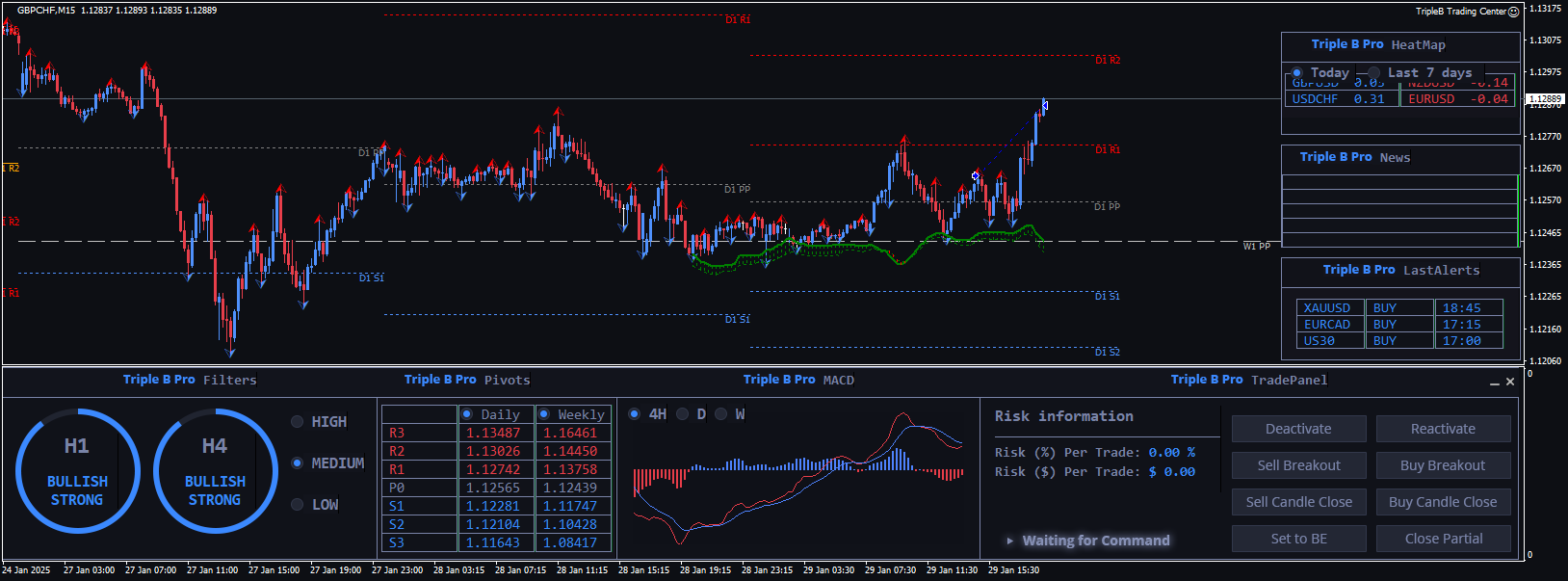Screen dimensions: 1568x581
Task: Click the TripleB Trading Center smiley icon
Action: [x=1513, y=12]
